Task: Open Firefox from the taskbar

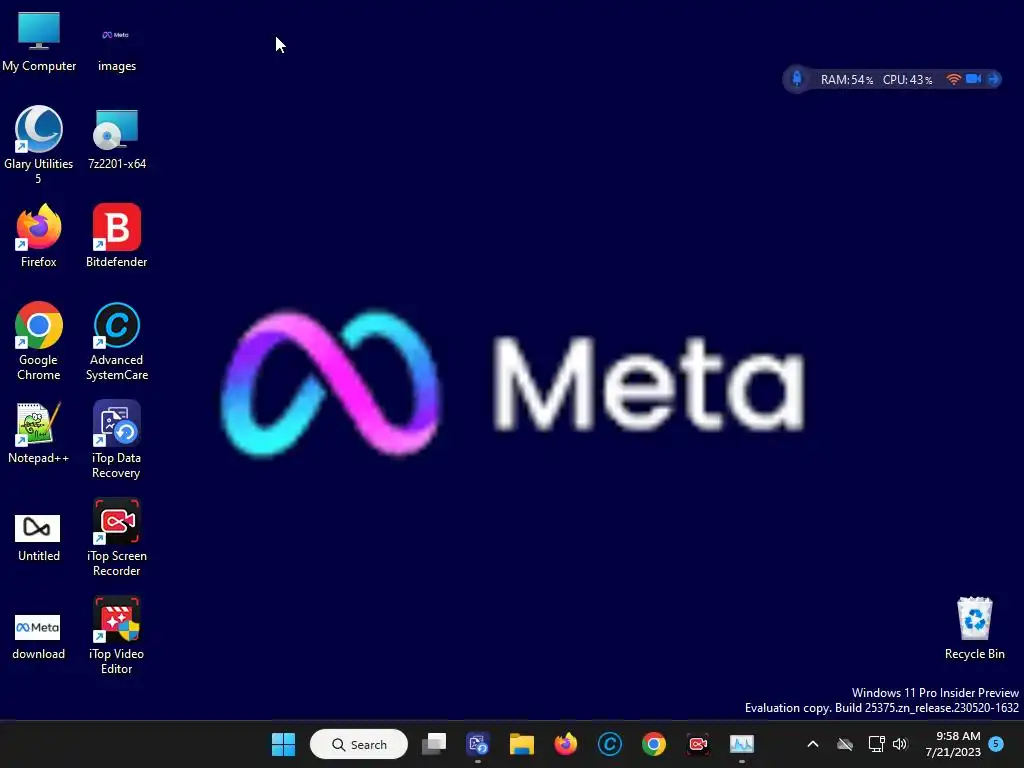Action: [566, 744]
